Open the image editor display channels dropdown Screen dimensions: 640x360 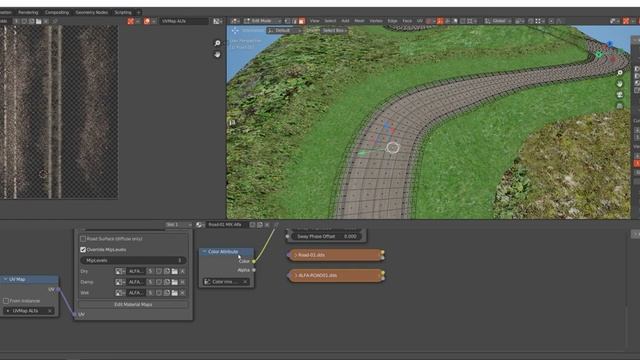pyautogui.click(x=218, y=21)
